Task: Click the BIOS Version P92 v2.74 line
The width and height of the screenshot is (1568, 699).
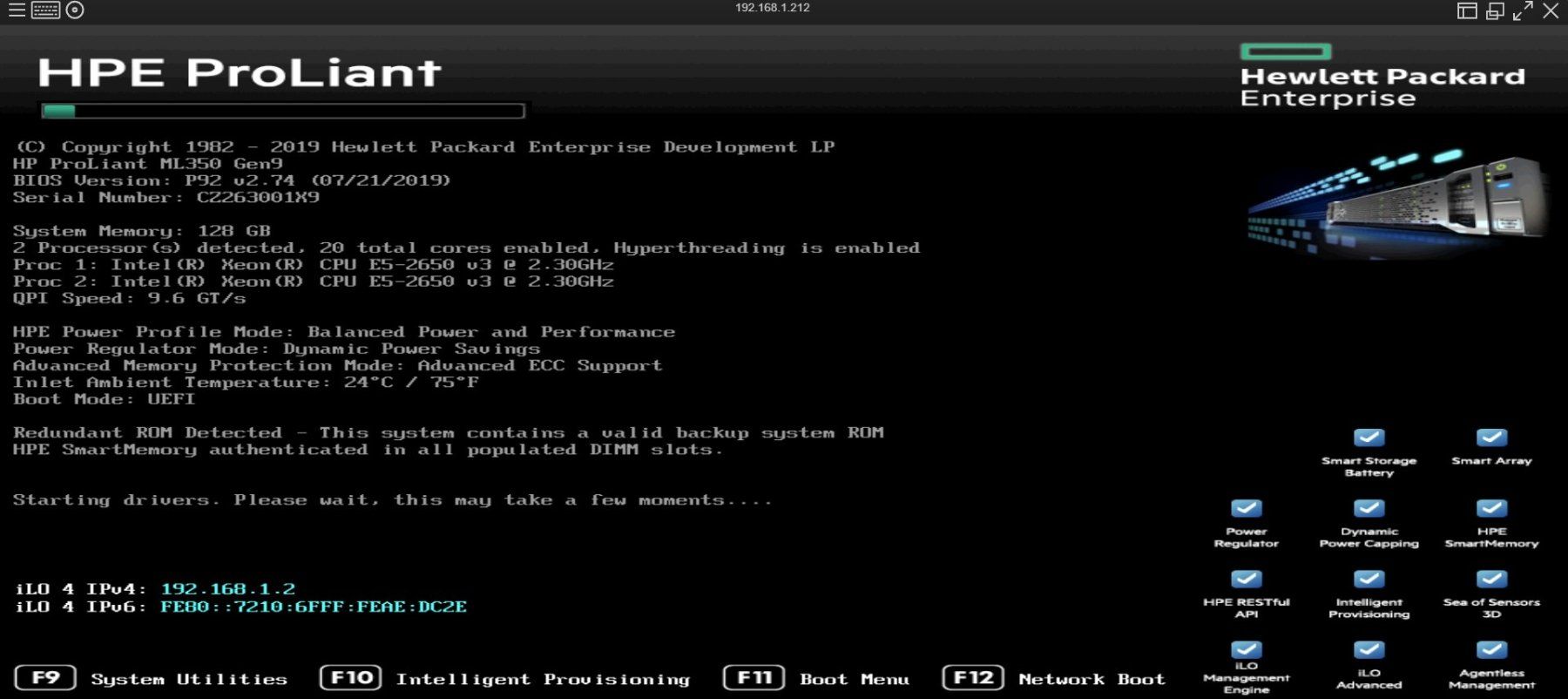Action: tap(232, 180)
